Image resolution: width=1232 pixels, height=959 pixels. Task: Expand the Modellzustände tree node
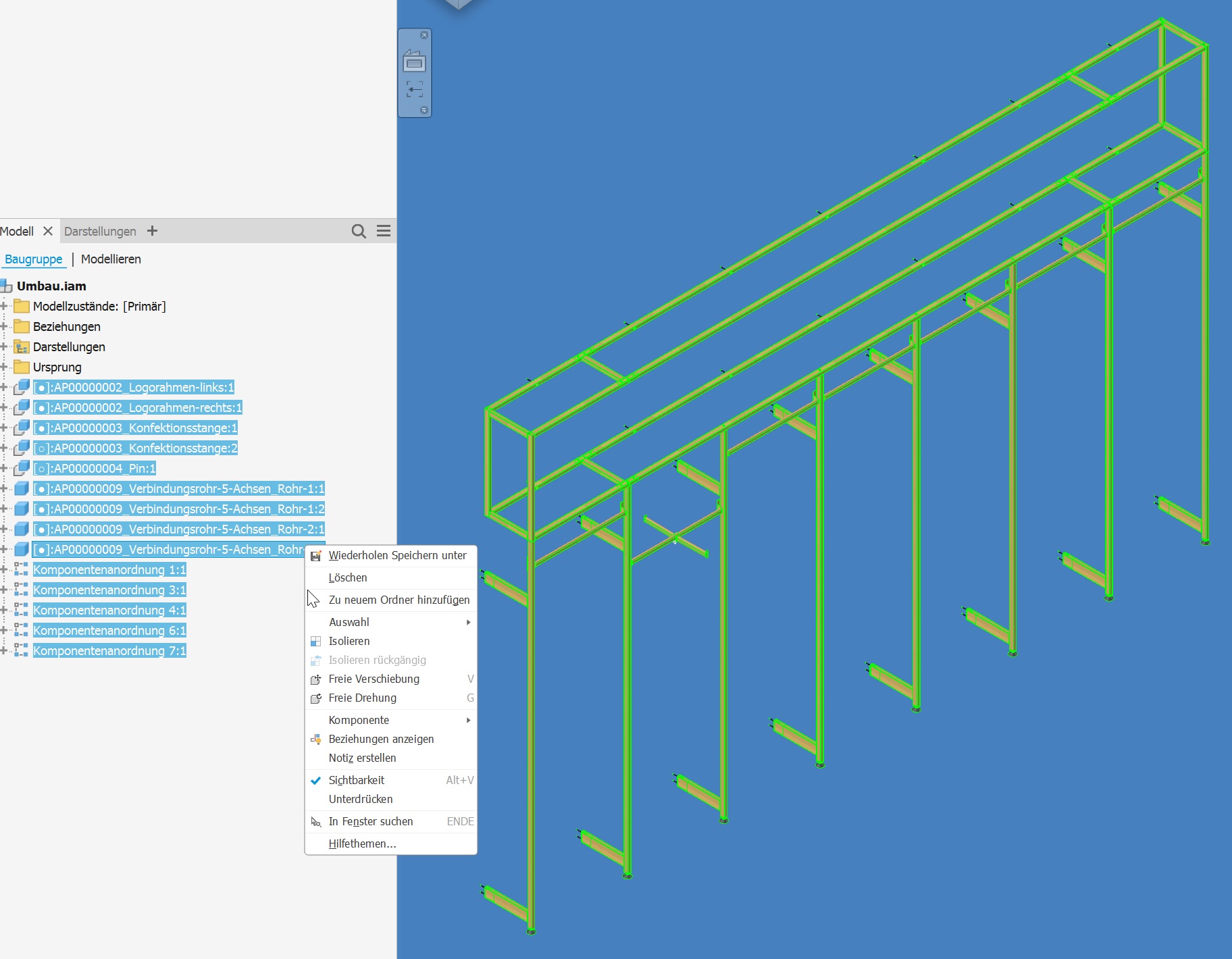(x=5, y=306)
